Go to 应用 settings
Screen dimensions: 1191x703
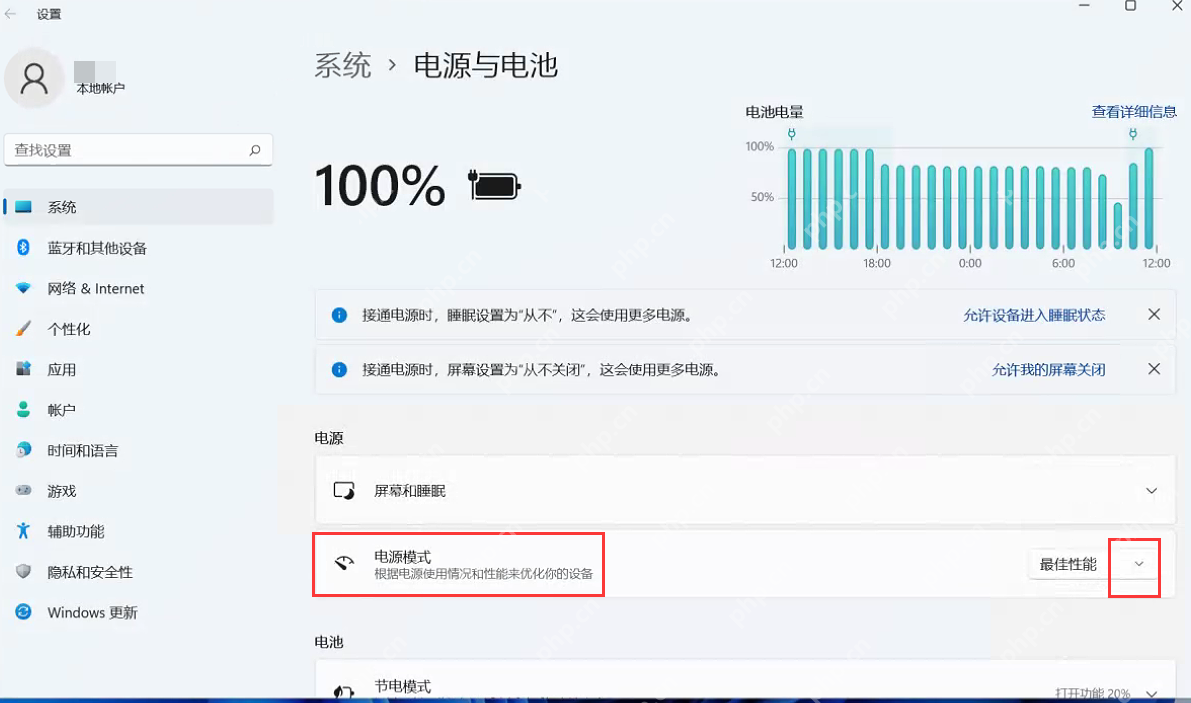coord(138,369)
